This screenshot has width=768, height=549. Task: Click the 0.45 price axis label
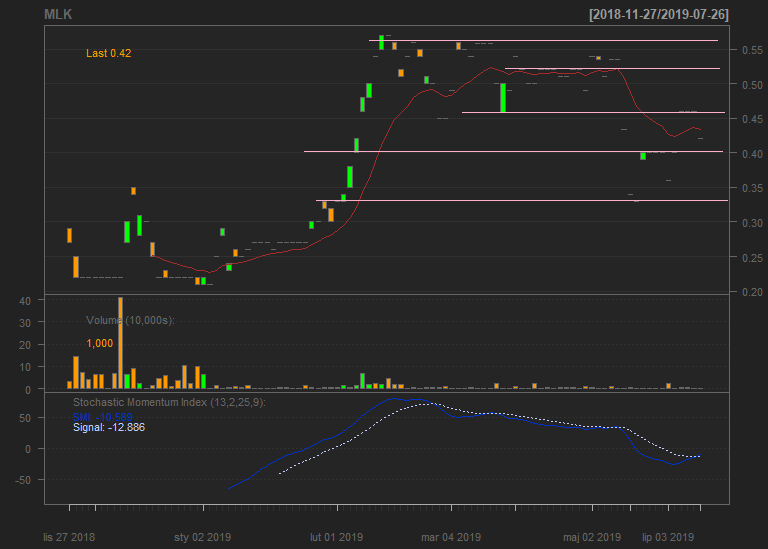tap(752, 119)
